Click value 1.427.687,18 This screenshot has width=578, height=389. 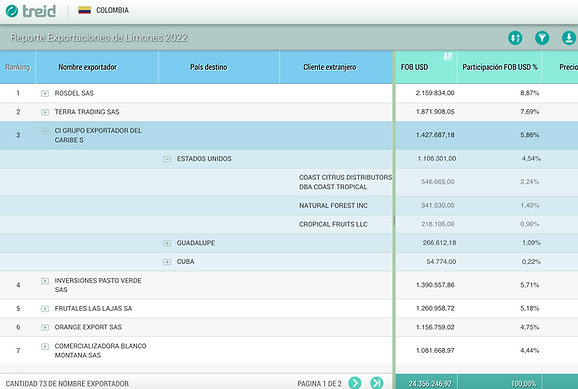[x=435, y=135]
